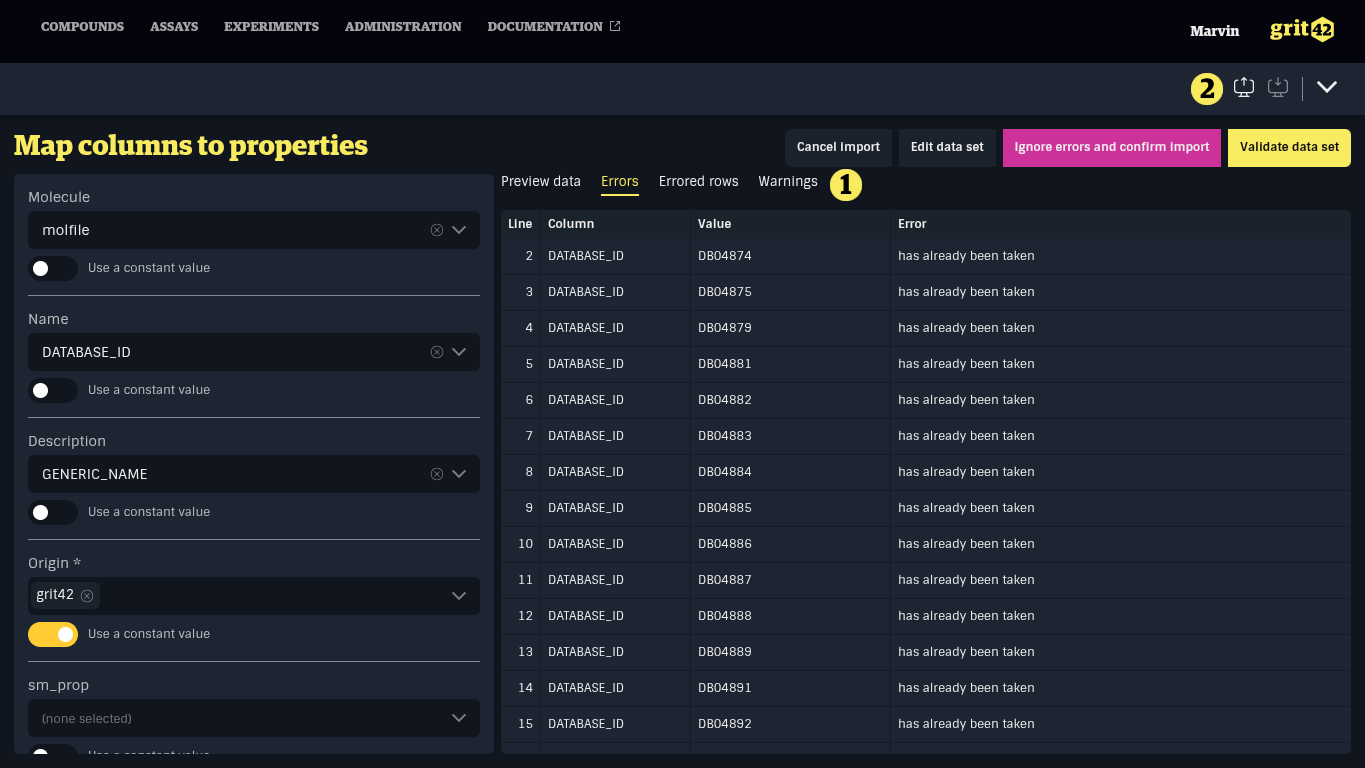This screenshot has width=1365, height=768.
Task: Click the Validate data set button
Action: click(1289, 147)
